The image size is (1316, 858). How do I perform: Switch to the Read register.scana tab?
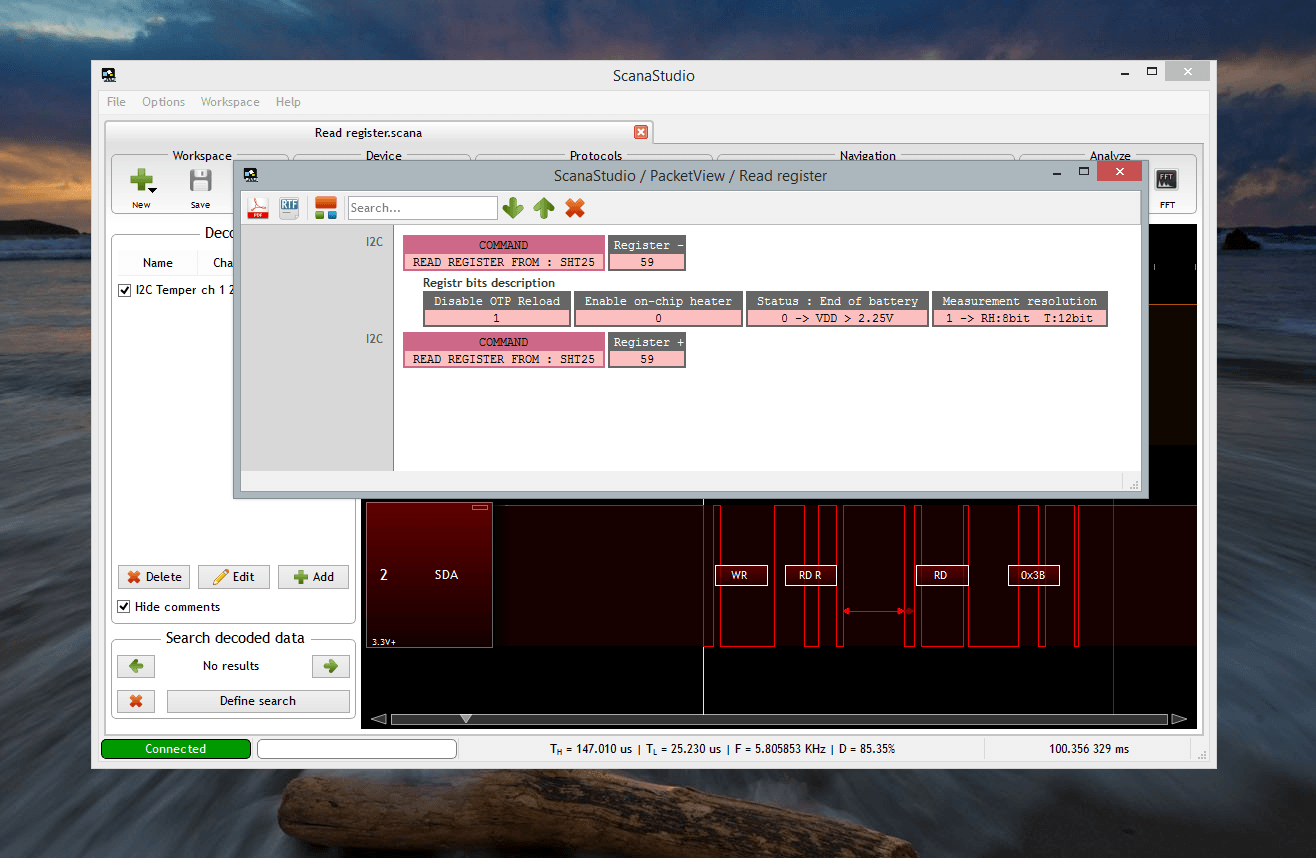coord(370,132)
